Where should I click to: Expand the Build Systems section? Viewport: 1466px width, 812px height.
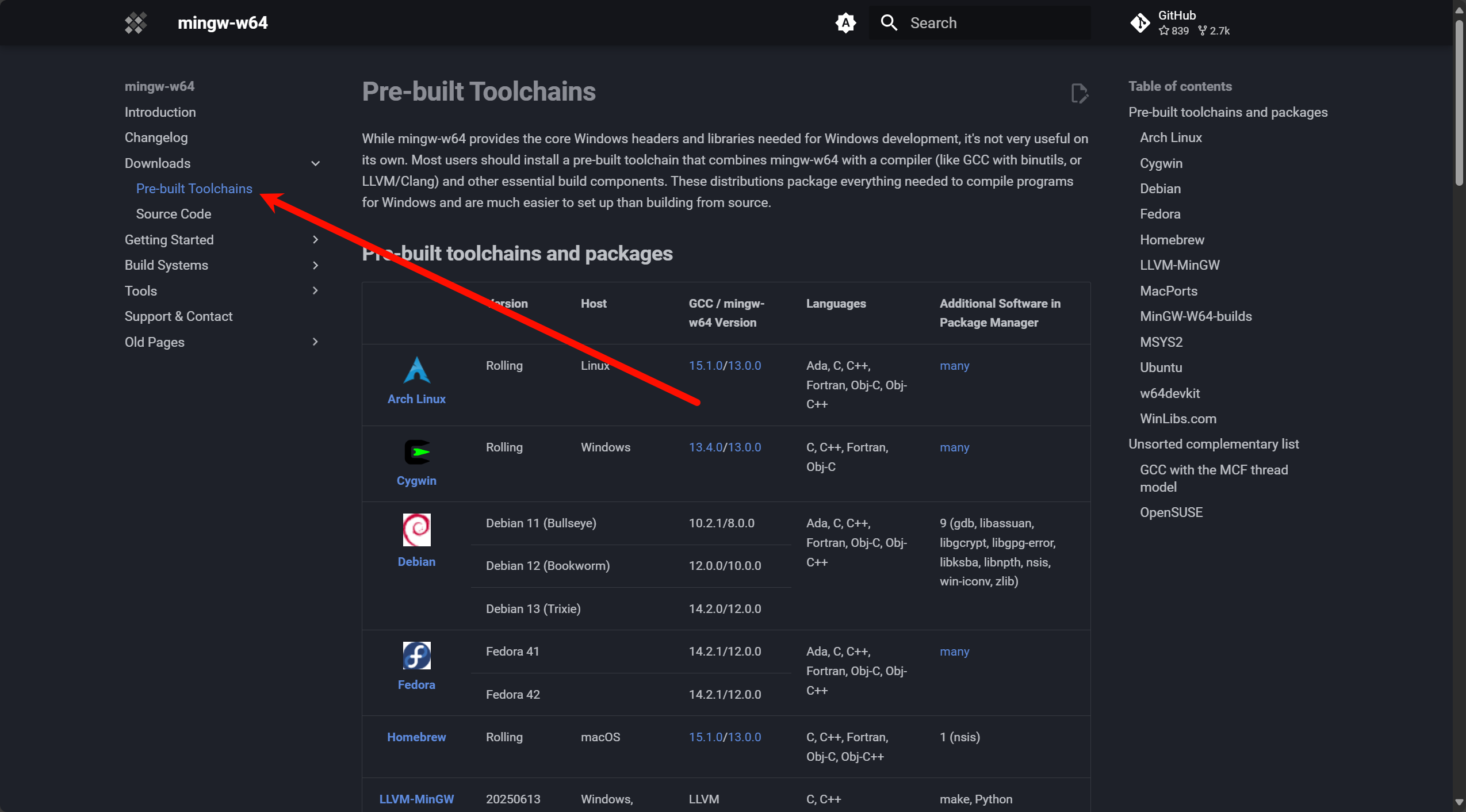[315, 265]
